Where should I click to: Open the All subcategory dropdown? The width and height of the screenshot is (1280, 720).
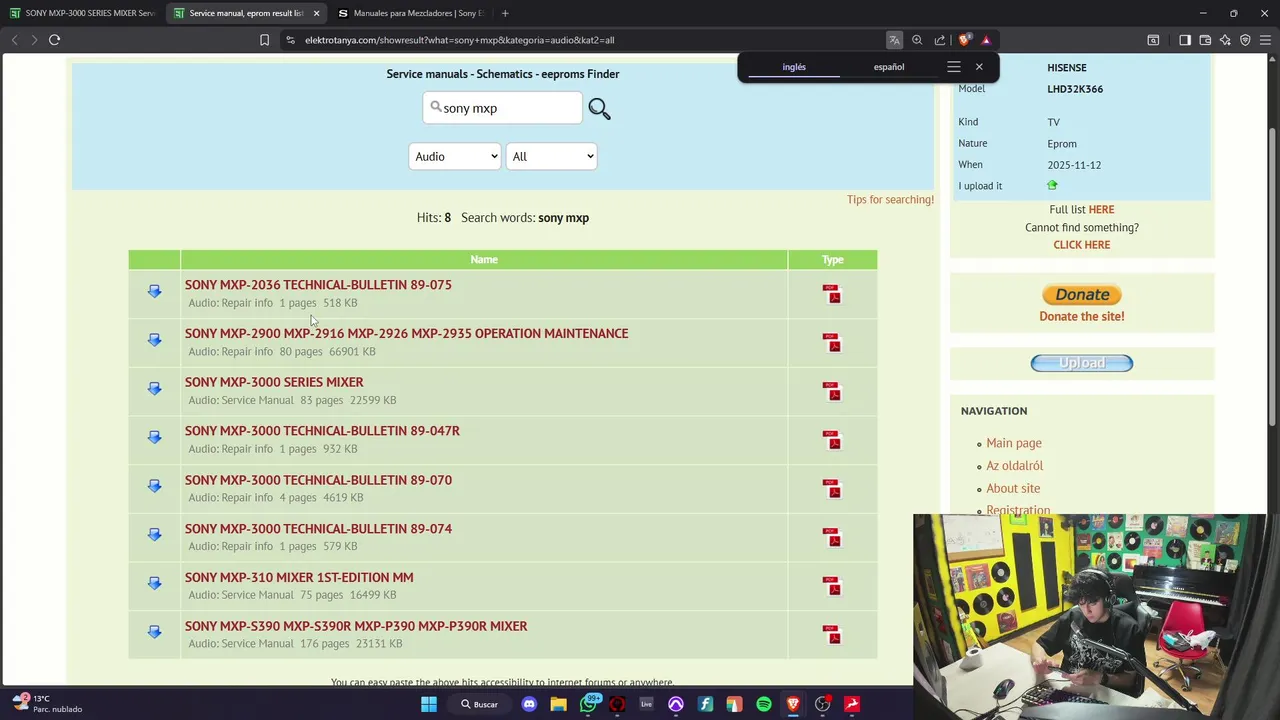[551, 156]
